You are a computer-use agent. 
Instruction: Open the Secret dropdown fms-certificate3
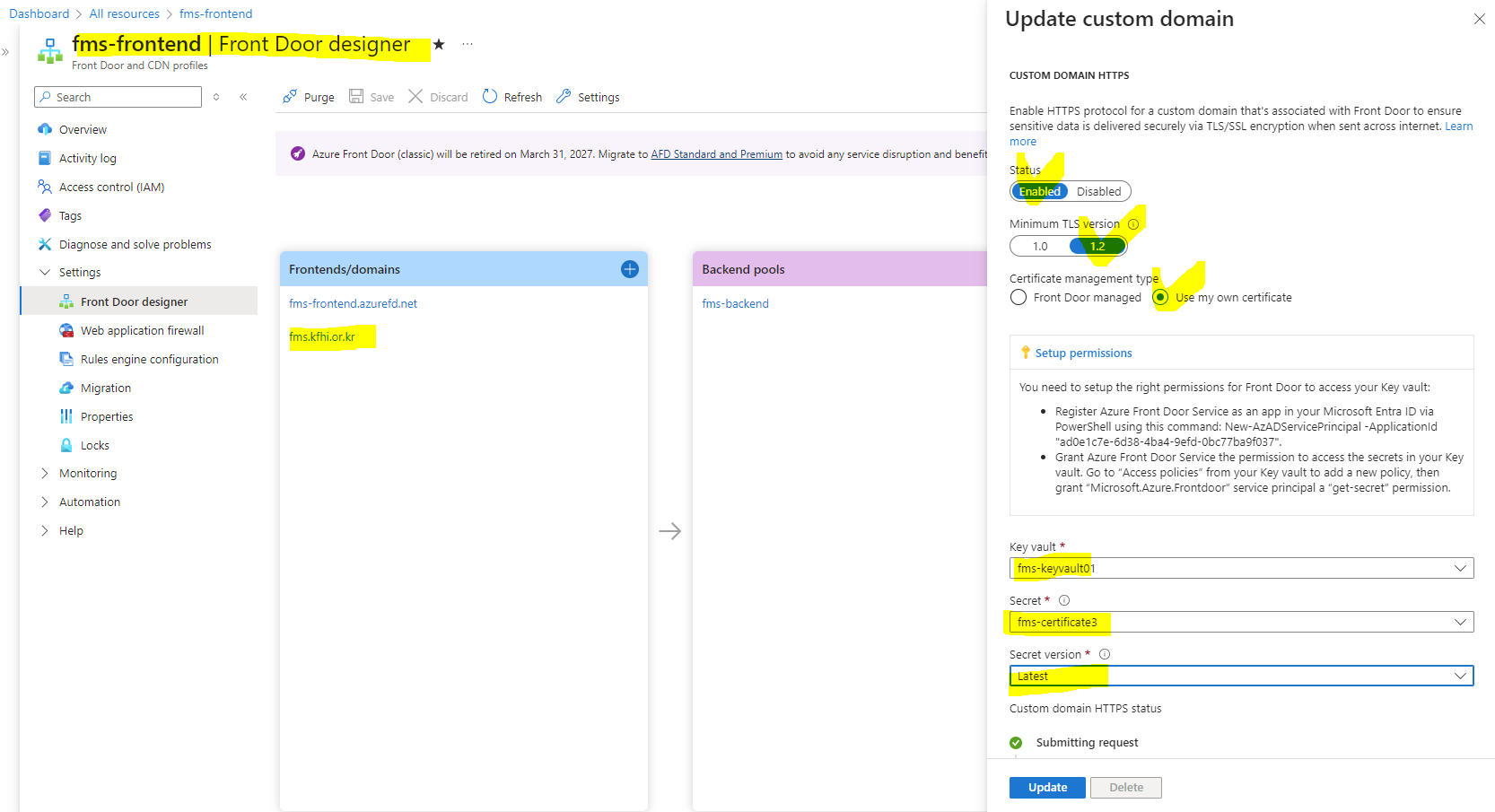1241,622
